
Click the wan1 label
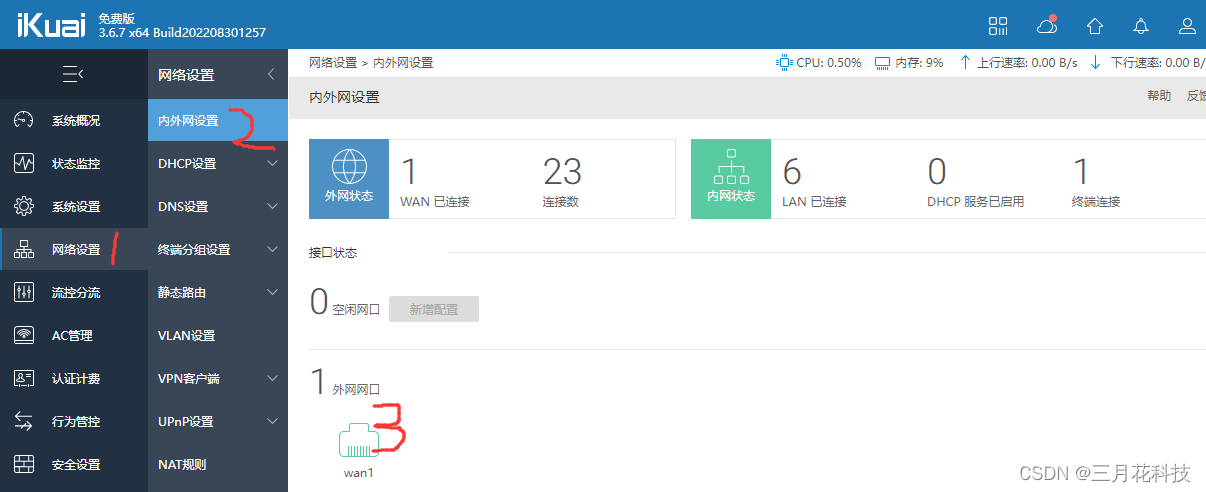358,473
